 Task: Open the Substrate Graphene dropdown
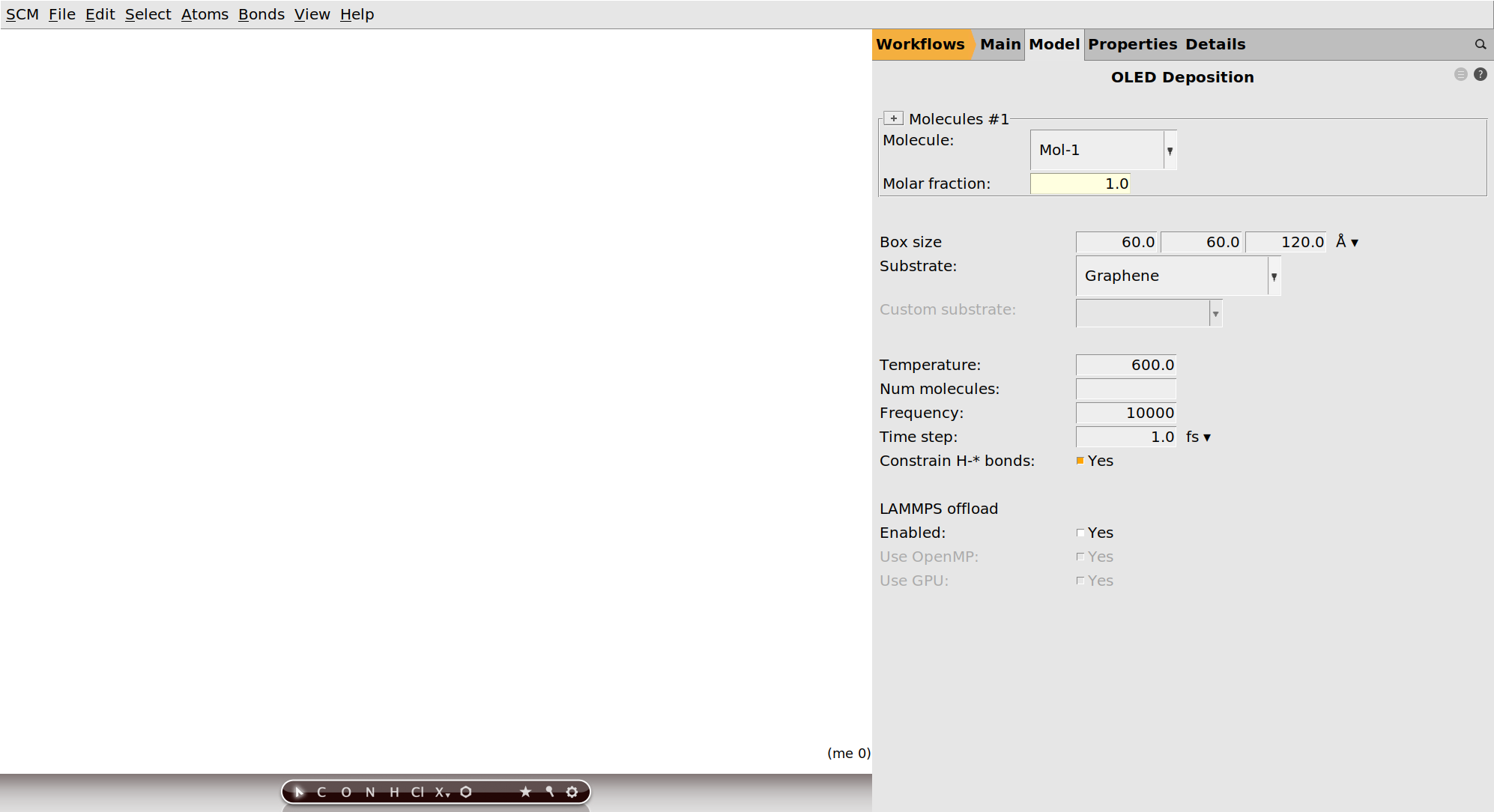pos(1179,276)
